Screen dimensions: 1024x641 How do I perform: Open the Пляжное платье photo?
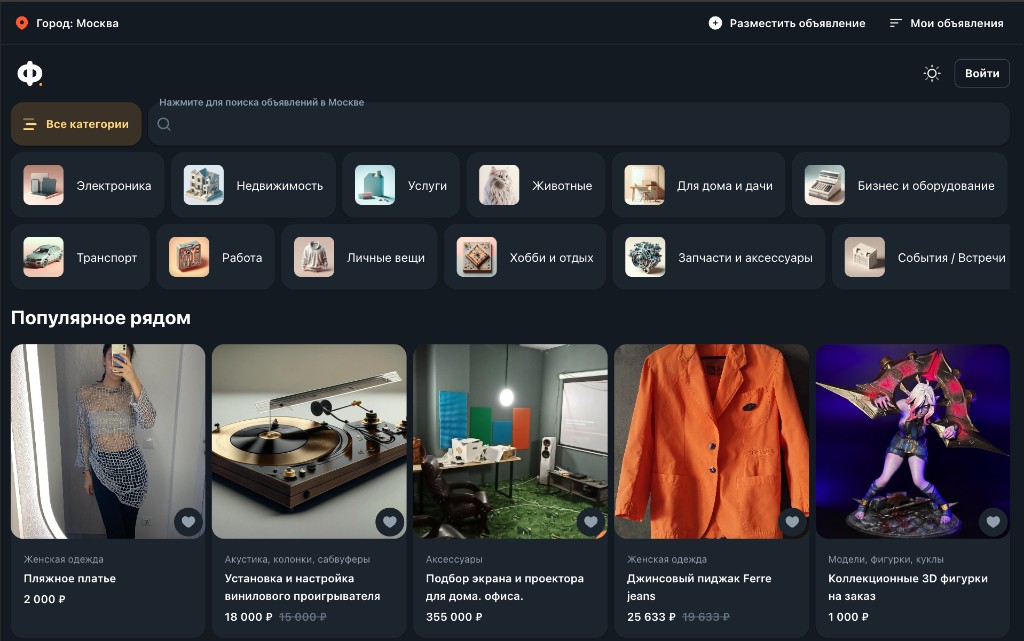tap(108, 441)
